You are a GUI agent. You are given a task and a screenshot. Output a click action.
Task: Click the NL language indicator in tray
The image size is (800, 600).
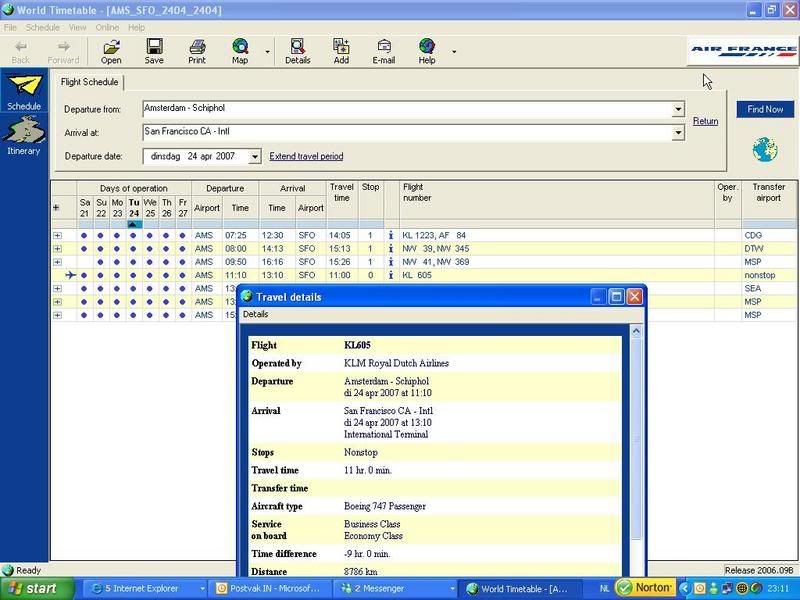point(604,589)
